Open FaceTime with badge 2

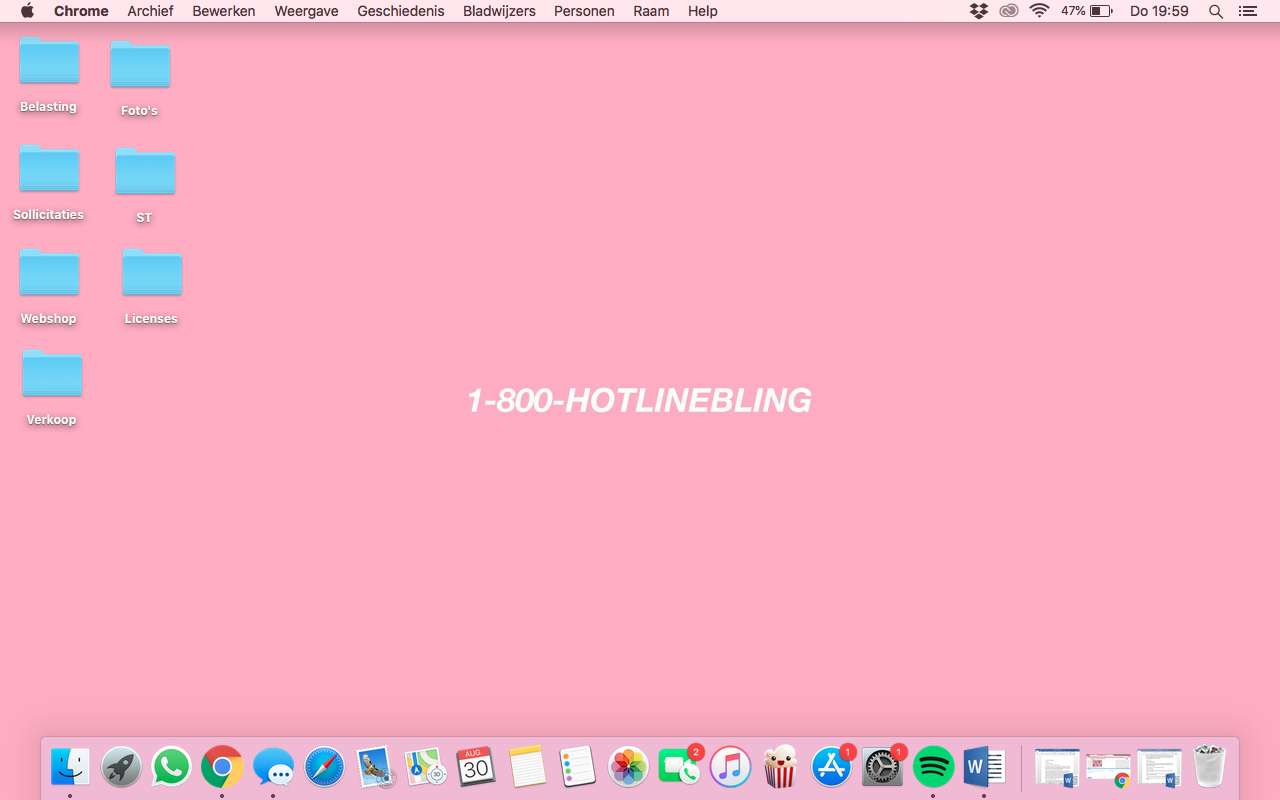pos(680,767)
